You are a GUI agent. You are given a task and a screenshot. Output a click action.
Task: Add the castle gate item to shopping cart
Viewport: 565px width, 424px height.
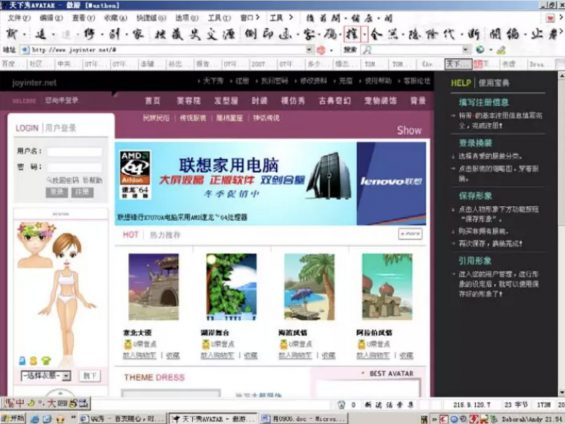pos(139,356)
